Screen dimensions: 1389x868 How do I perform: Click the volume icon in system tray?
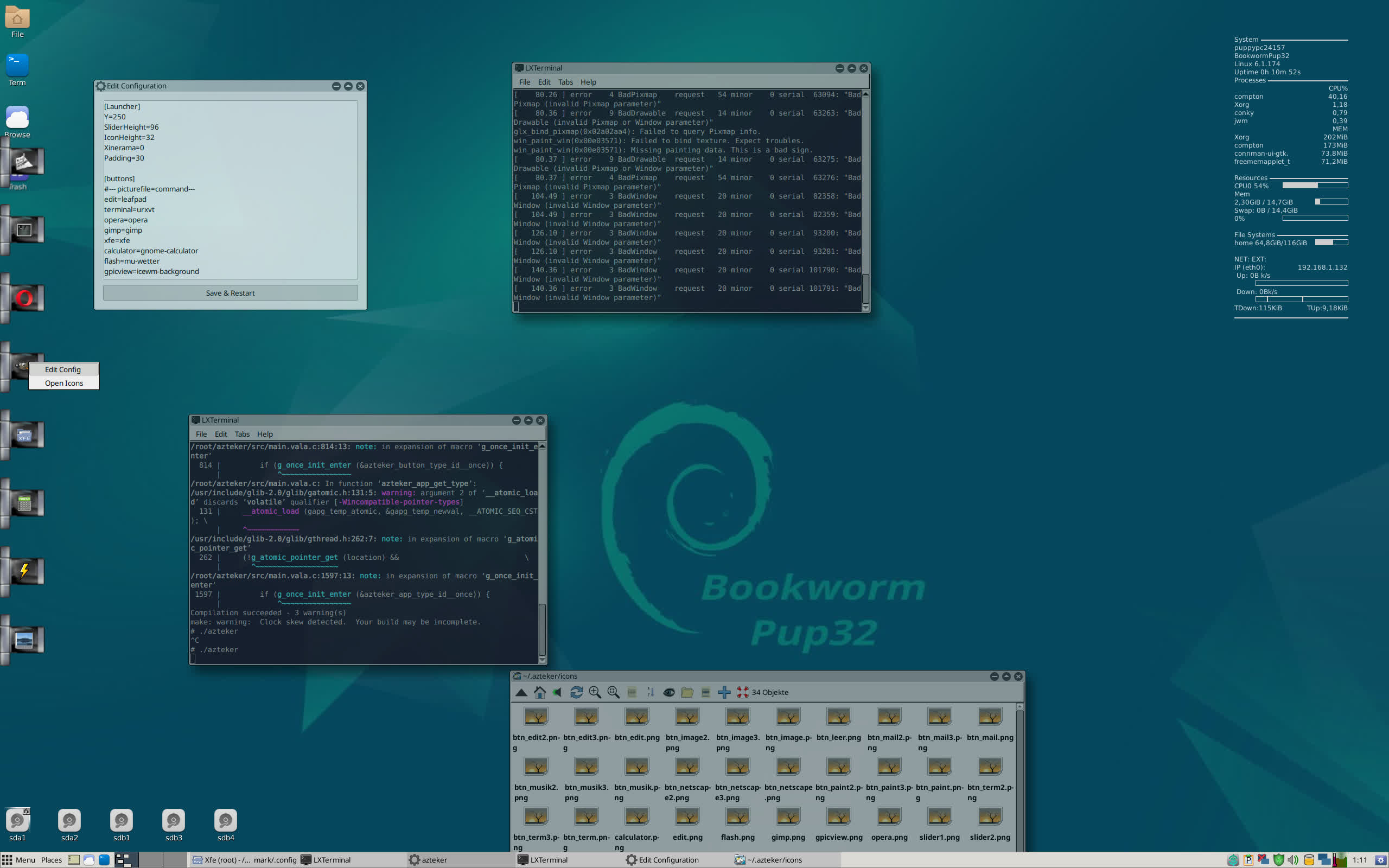(1292, 860)
